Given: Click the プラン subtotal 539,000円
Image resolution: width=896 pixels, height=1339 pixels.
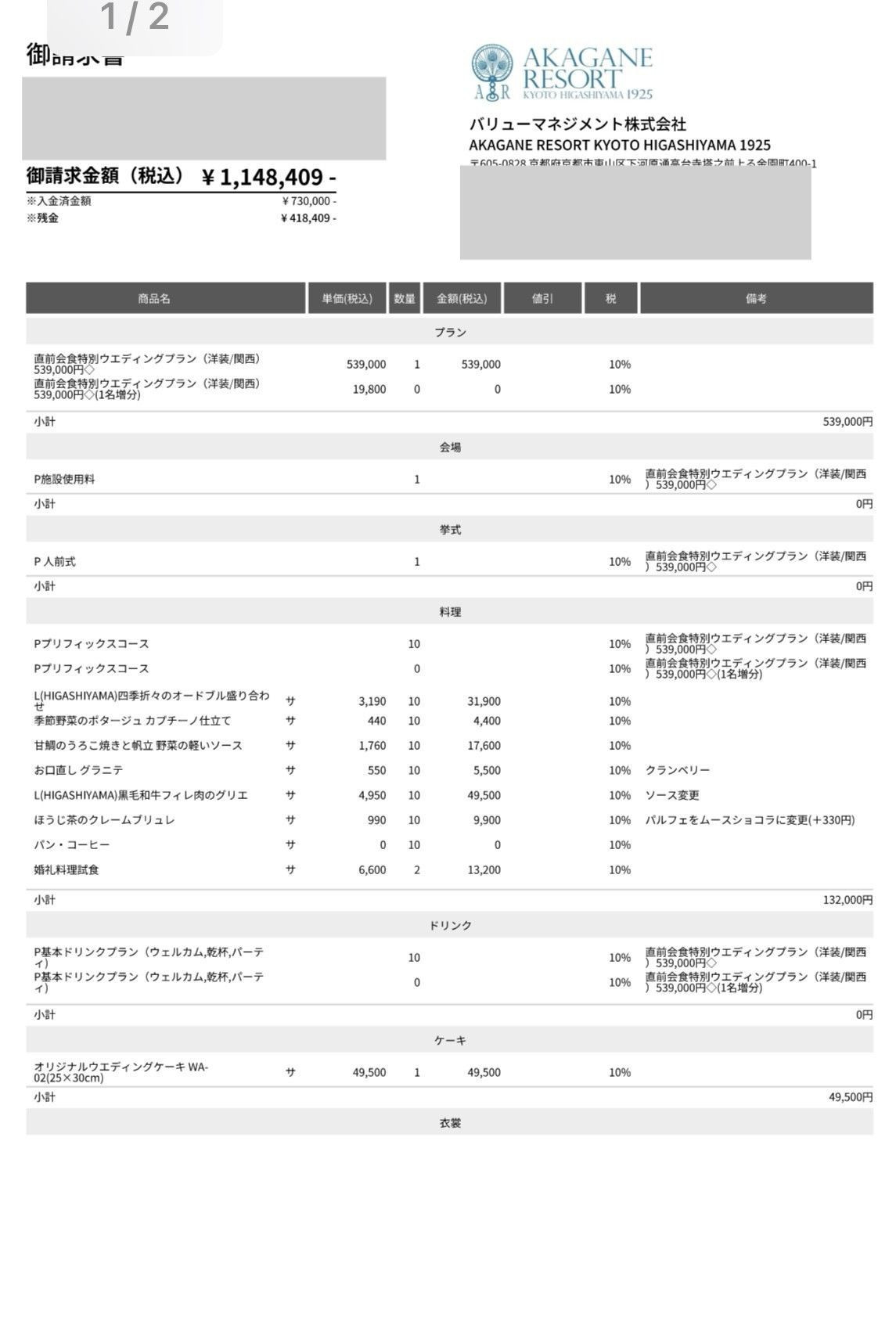Looking at the screenshot, I should (x=848, y=422).
